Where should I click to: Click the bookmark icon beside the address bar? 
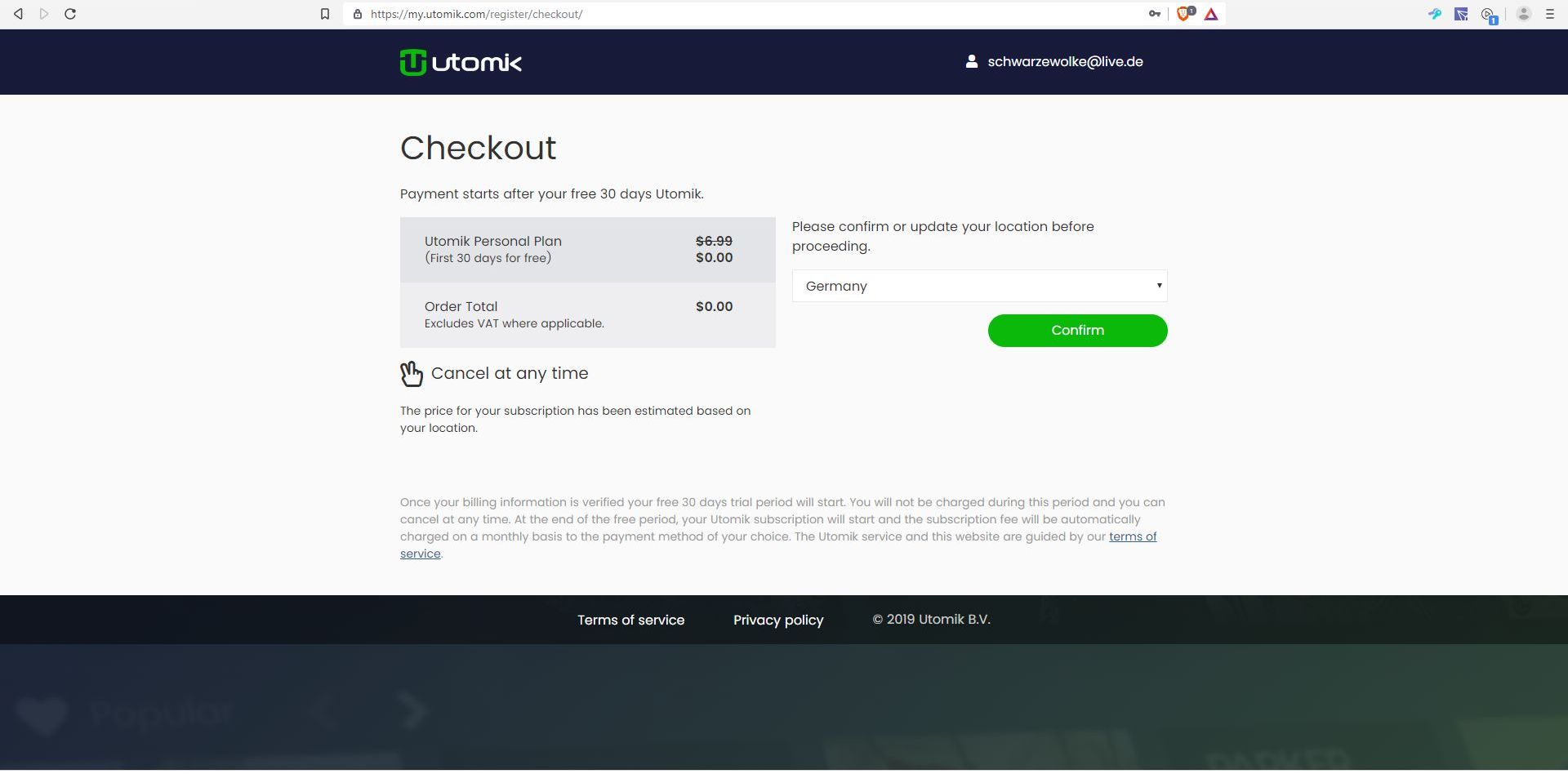tap(325, 14)
